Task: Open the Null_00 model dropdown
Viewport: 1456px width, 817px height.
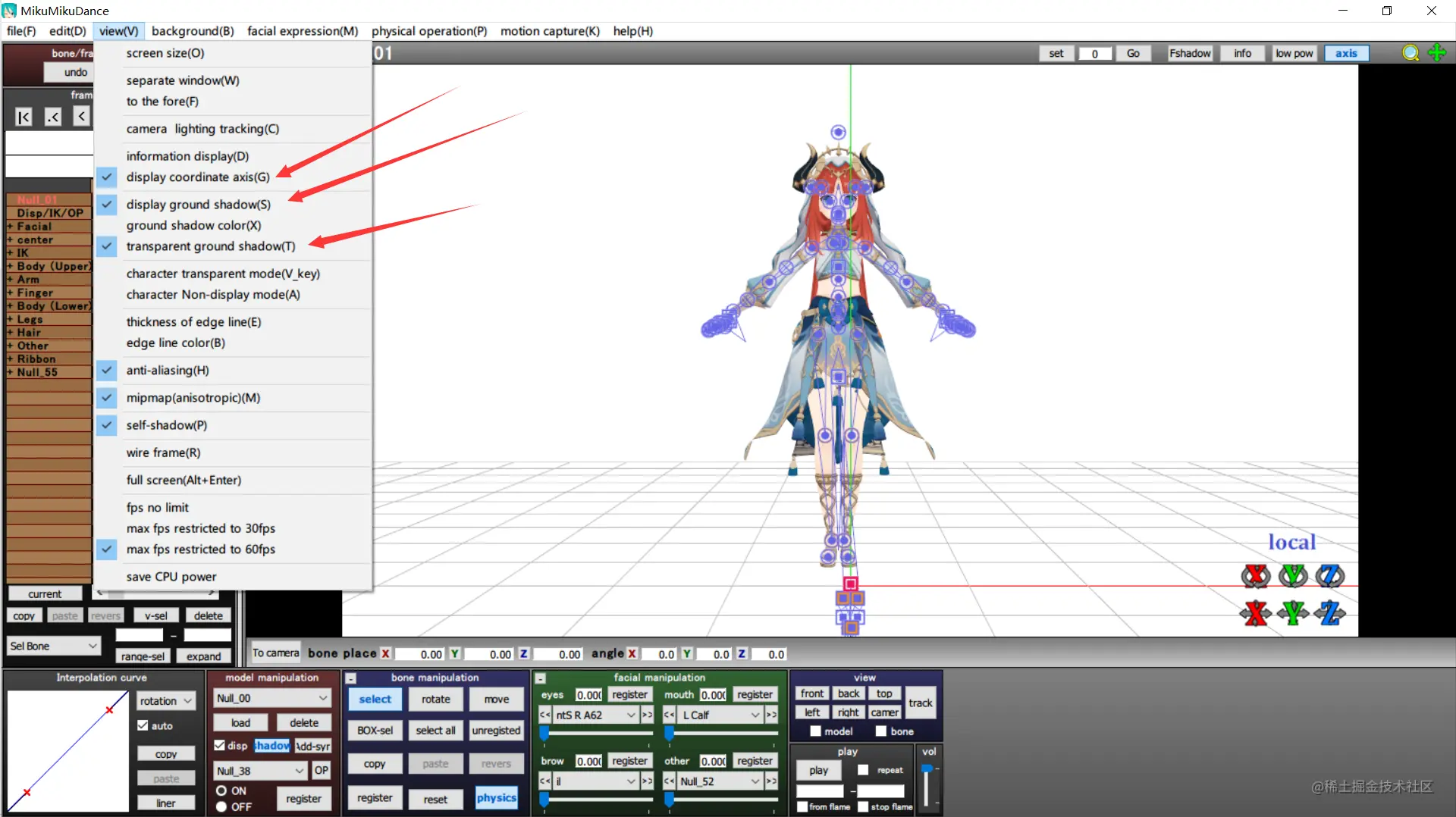Action: (272, 698)
